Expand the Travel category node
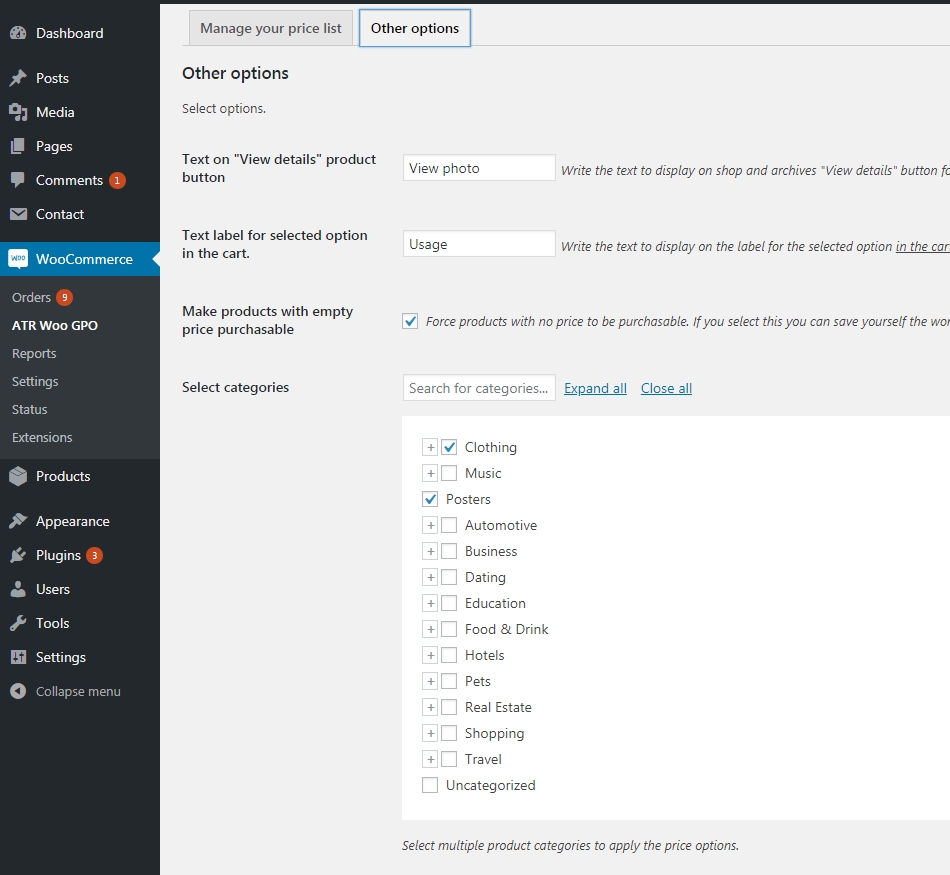950x875 pixels. pyautogui.click(x=430, y=759)
